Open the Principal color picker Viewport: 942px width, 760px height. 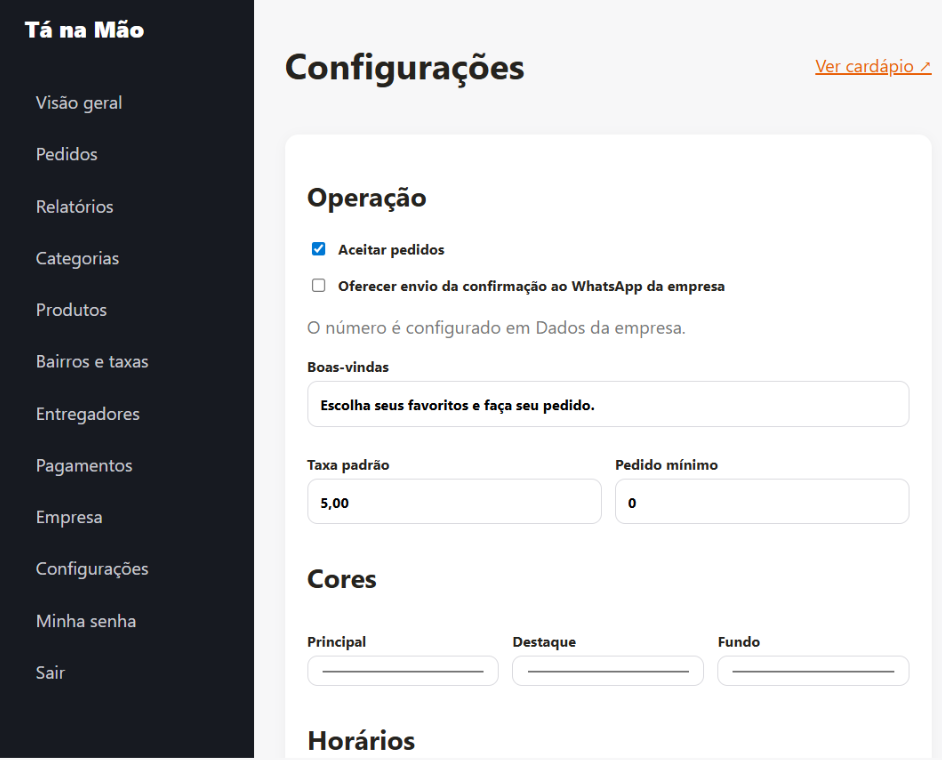403,671
